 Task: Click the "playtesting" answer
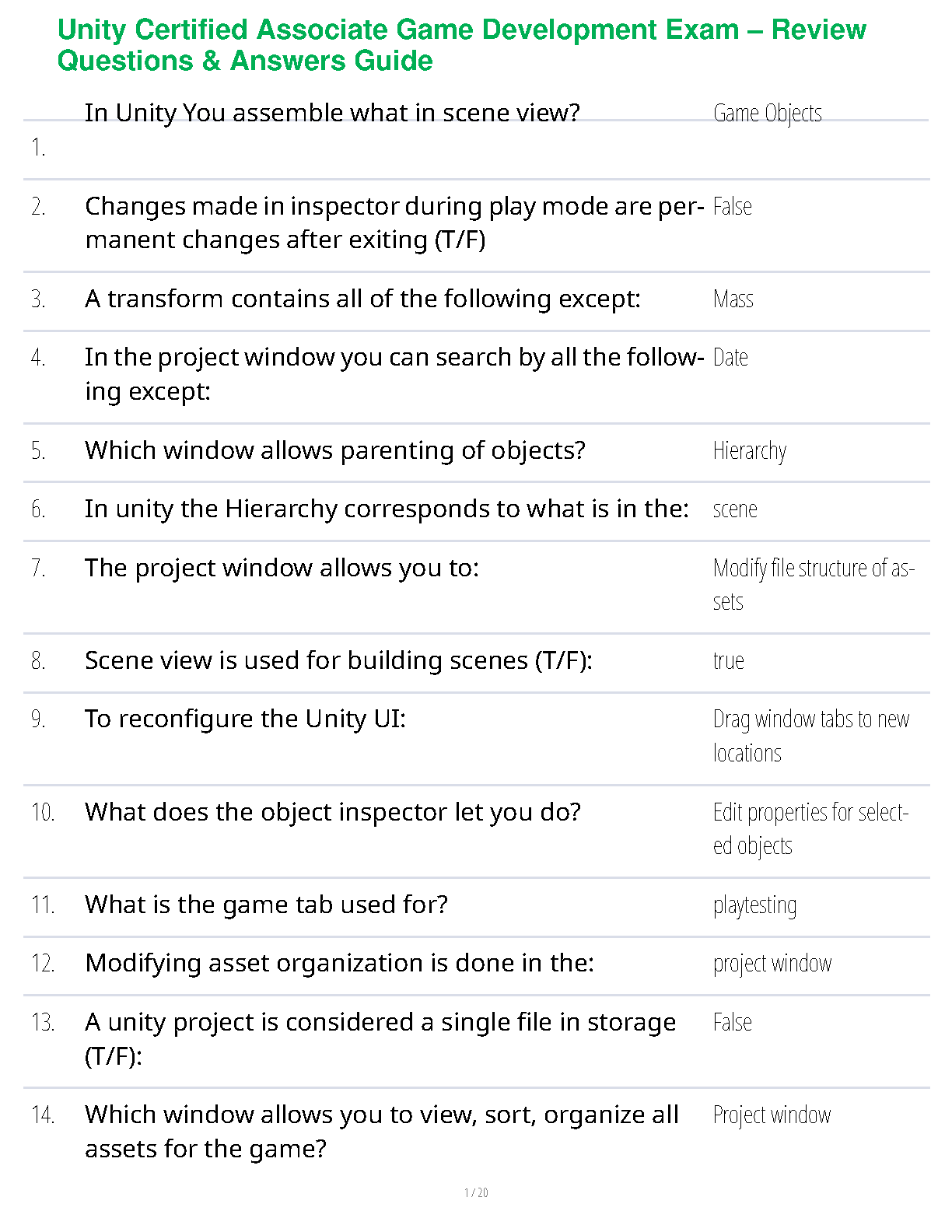coord(754,905)
